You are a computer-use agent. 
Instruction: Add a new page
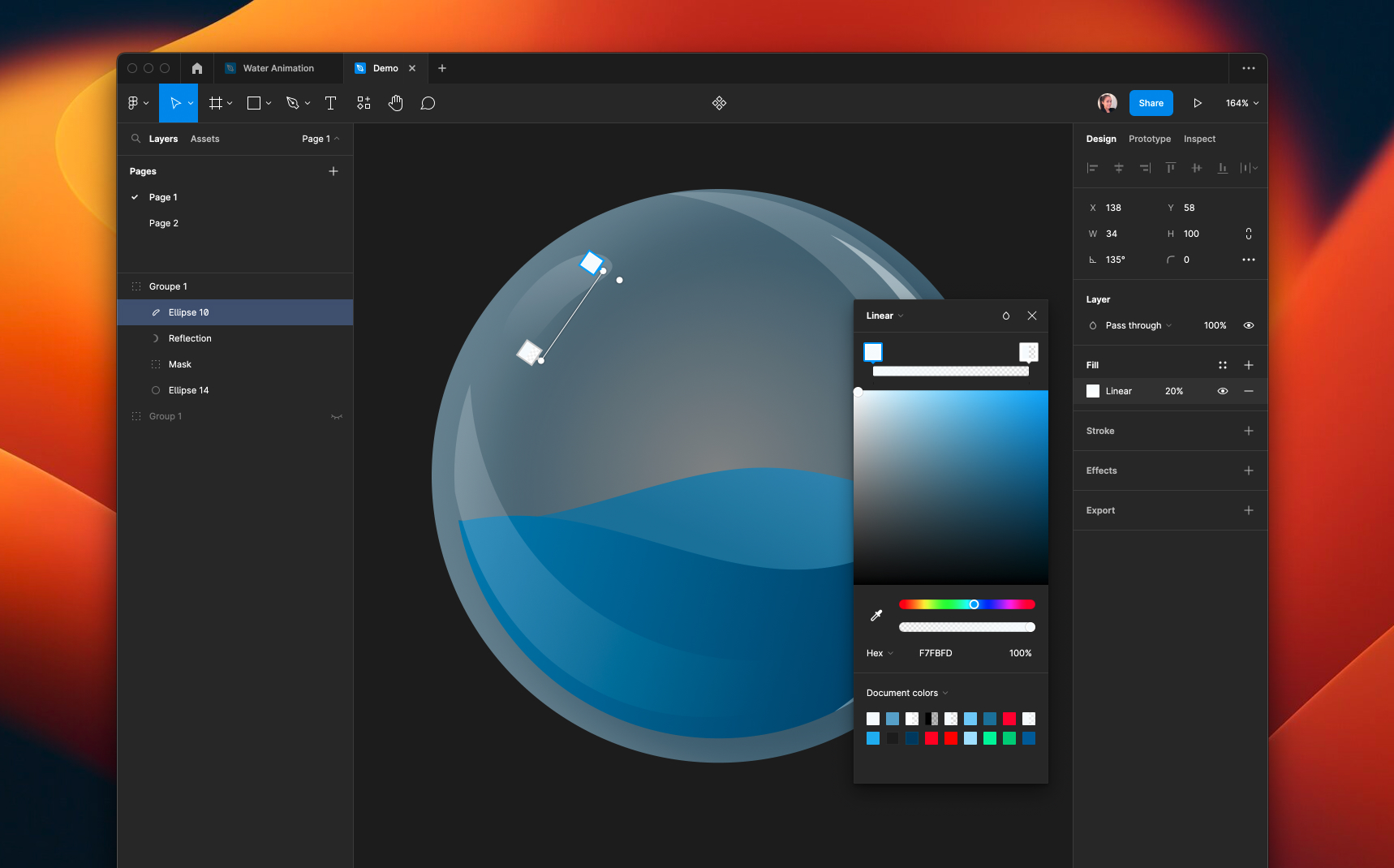click(333, 171)
